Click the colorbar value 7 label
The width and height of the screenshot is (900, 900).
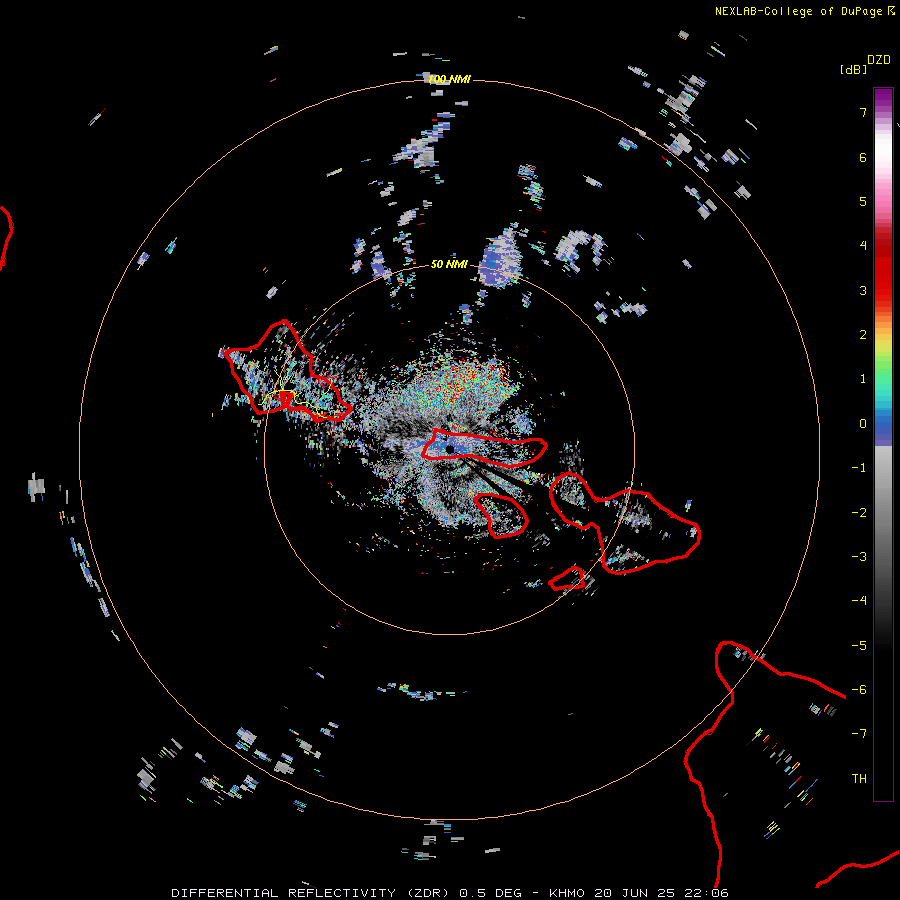pyautogui.click(x=863, y=112)
